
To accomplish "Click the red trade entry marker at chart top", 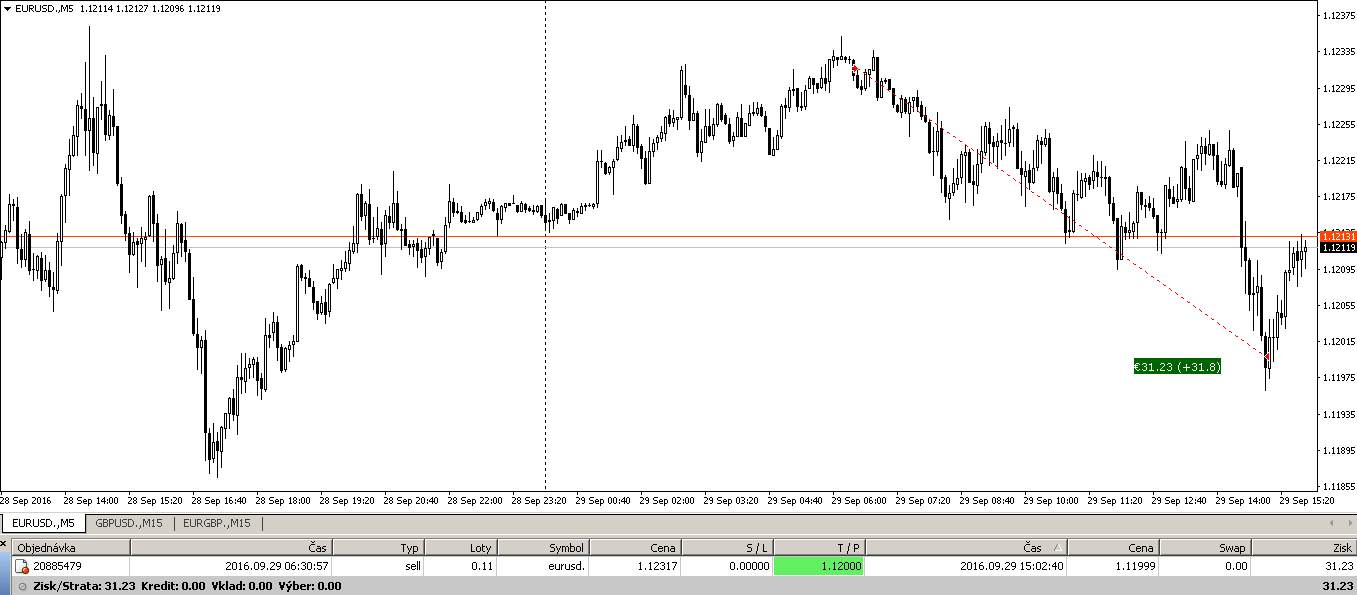I will (x=854, y=68).
